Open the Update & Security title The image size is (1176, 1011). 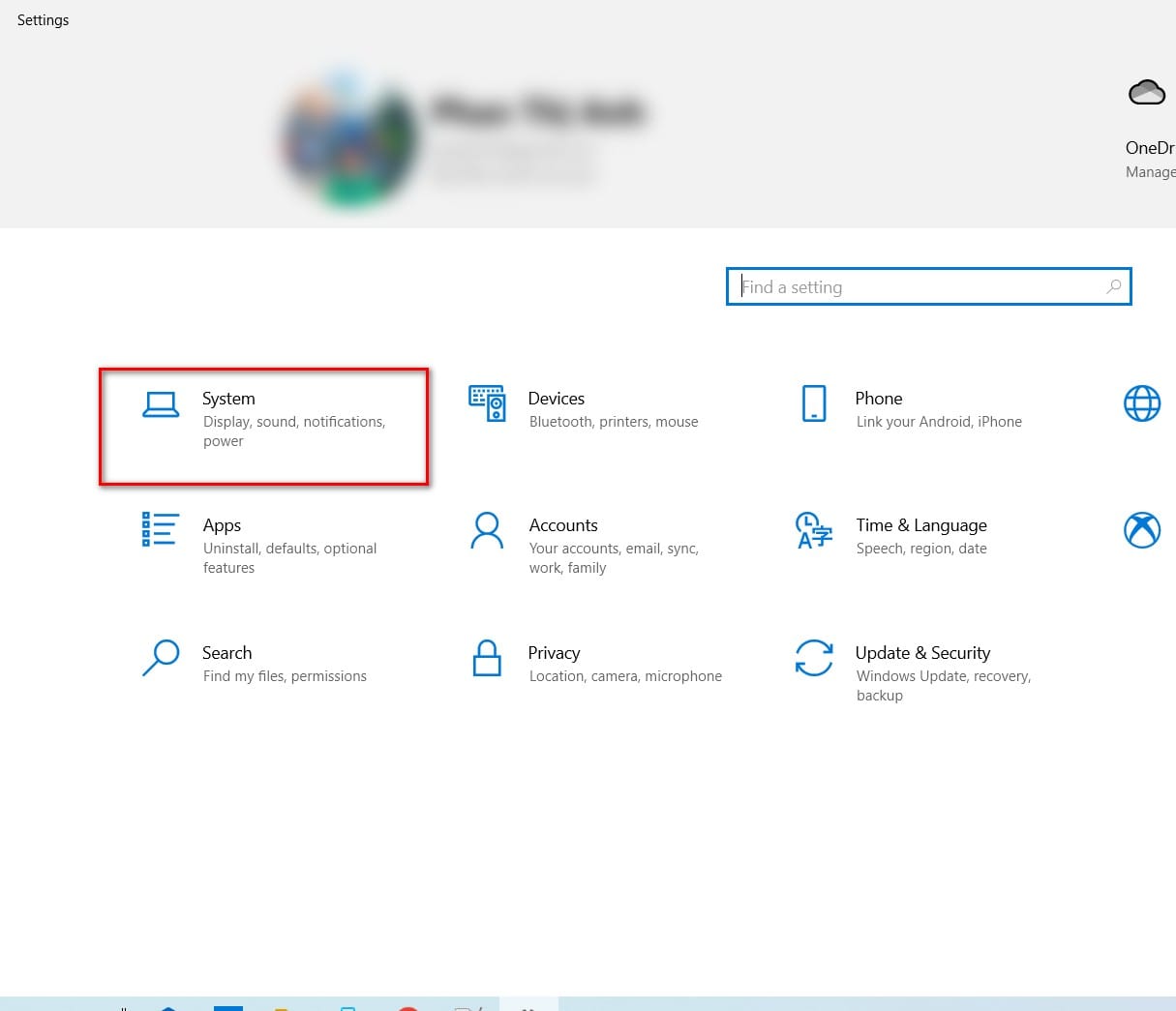tap(922, 653)
